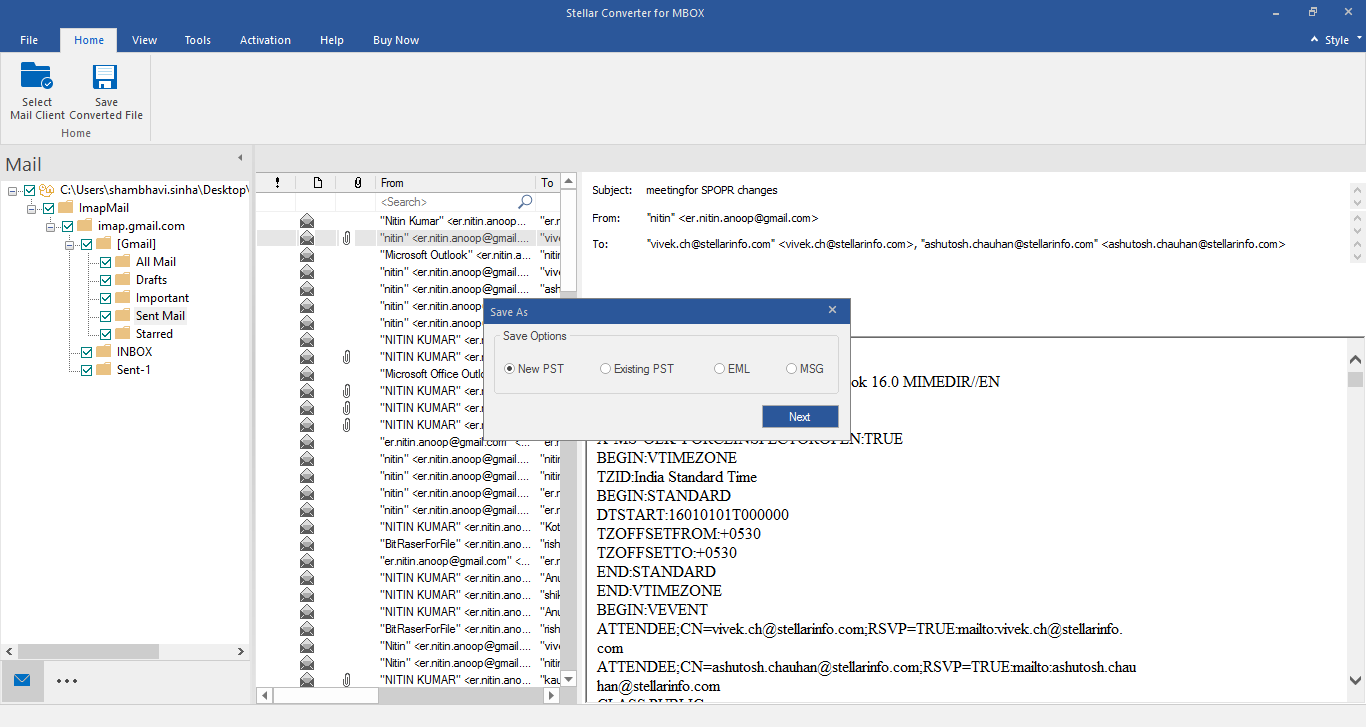This screenshot has width=1366, height=727.
Task: Choose the EML save format option
Action: [720, 369]
